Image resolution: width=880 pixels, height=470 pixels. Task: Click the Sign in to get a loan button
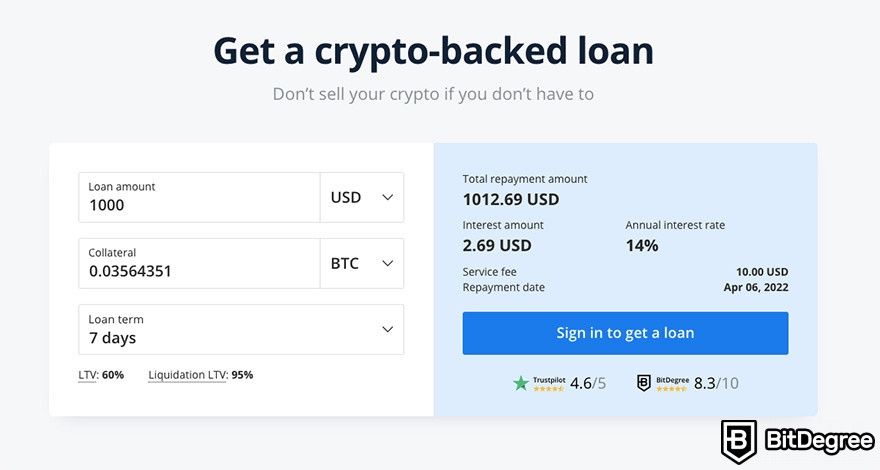tap(625, 333)
